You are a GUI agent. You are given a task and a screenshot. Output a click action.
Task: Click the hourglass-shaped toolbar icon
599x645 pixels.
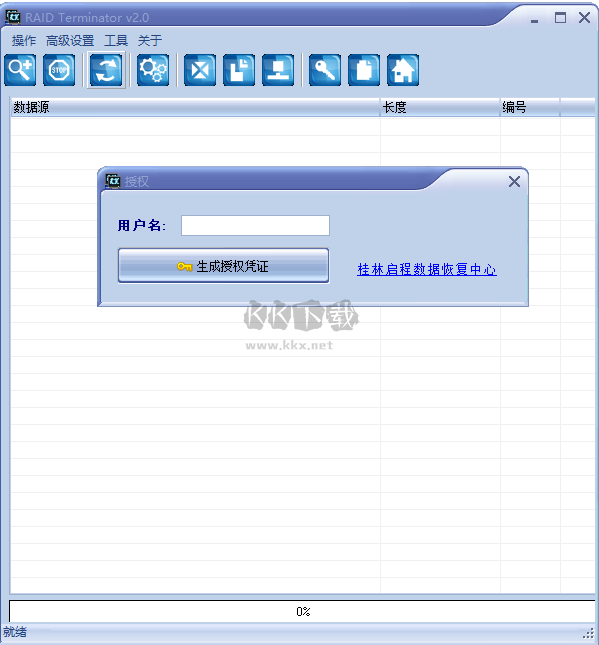click(200, 70)
